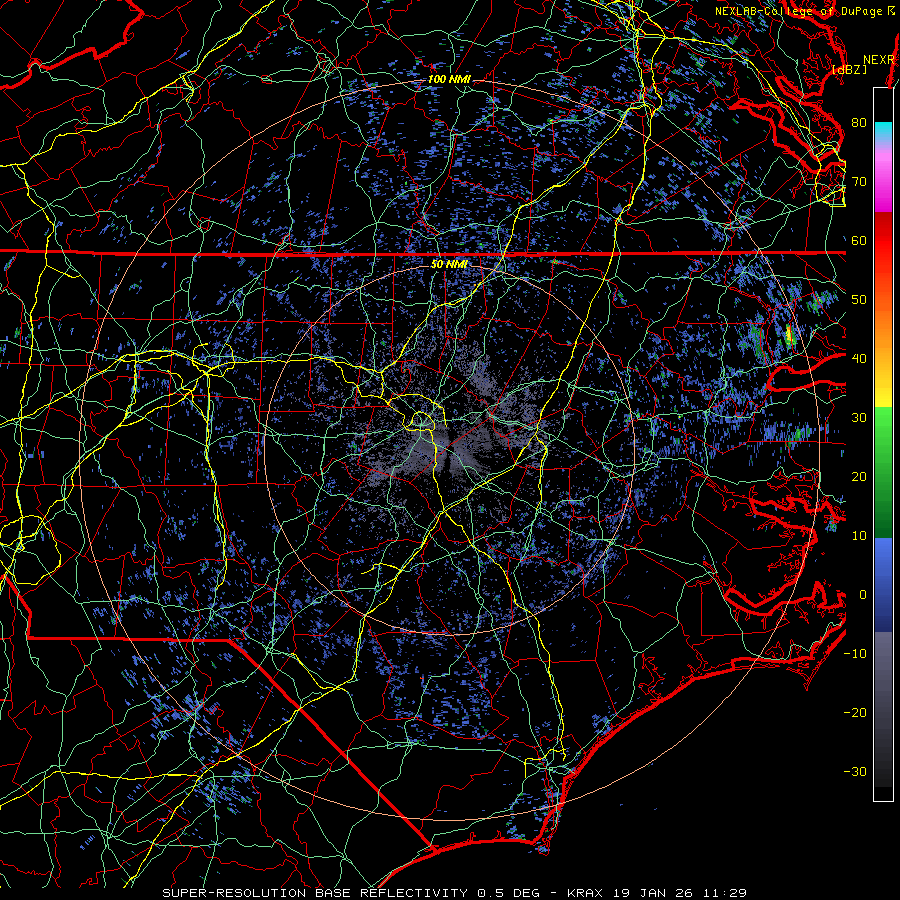Select the 40 value on dBZ scale
The height and width of the screenshot is (900, 900).
coord(859,359)
